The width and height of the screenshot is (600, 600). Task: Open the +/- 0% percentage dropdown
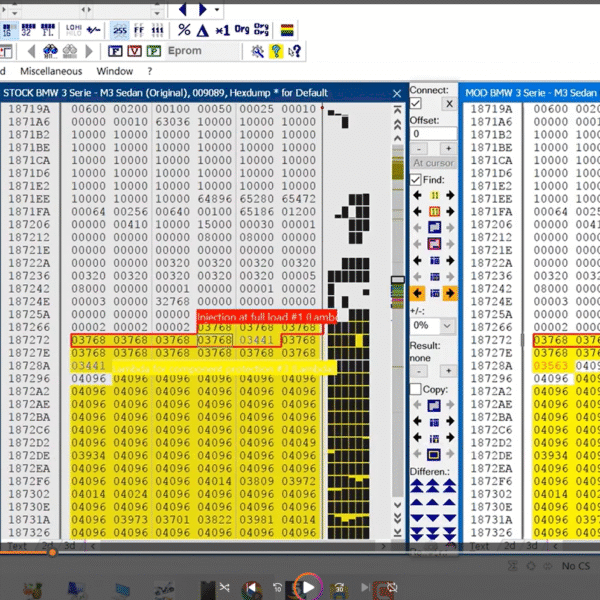[x=446, y=326]
